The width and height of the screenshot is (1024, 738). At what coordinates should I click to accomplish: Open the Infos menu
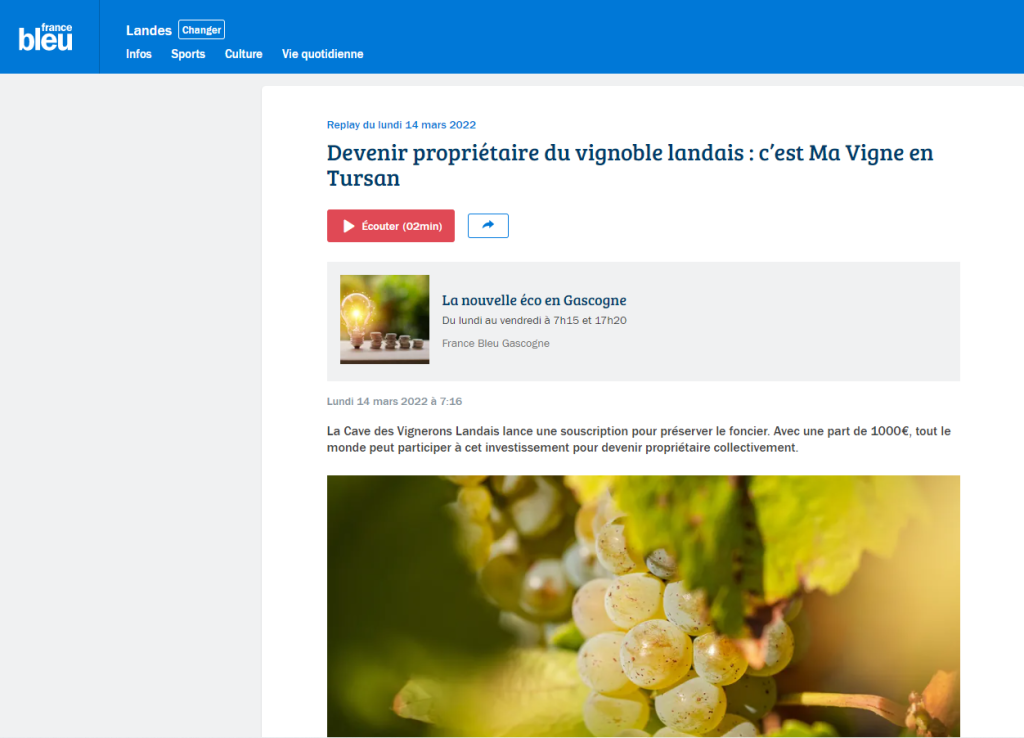point(138,54)
